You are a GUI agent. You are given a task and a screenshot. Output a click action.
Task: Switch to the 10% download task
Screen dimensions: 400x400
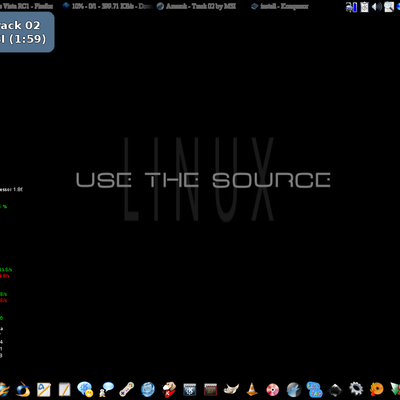pos(107,6)
